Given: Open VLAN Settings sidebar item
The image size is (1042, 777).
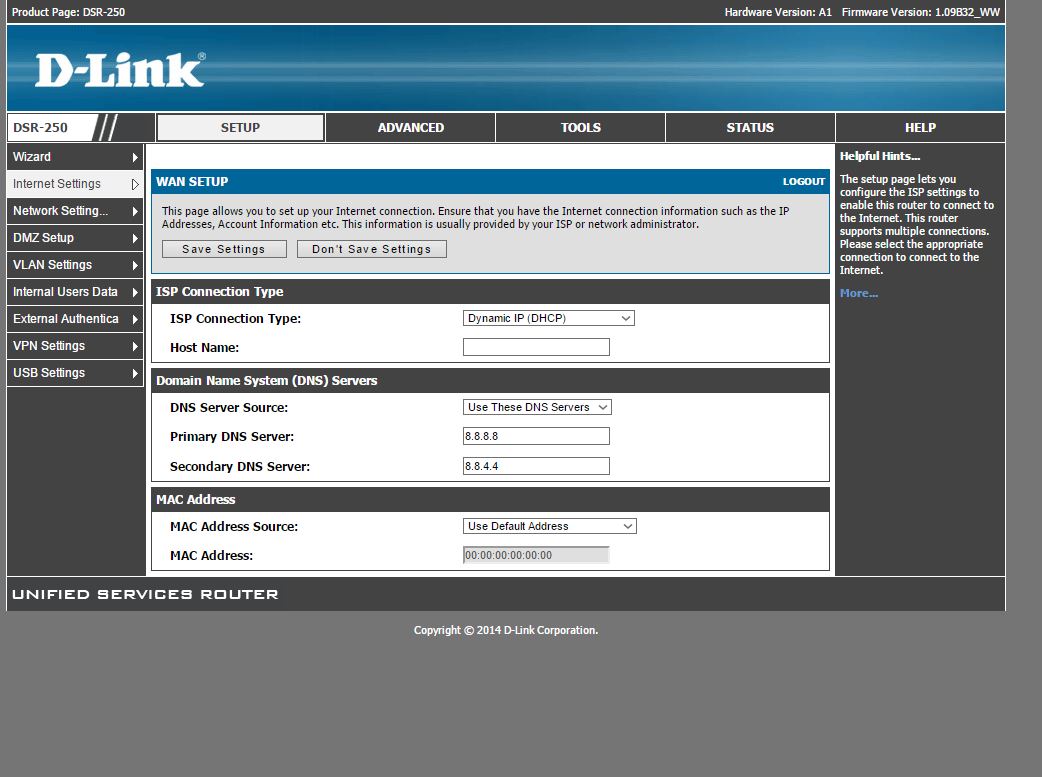Looking at the screenshot, I should click(75, 265).
